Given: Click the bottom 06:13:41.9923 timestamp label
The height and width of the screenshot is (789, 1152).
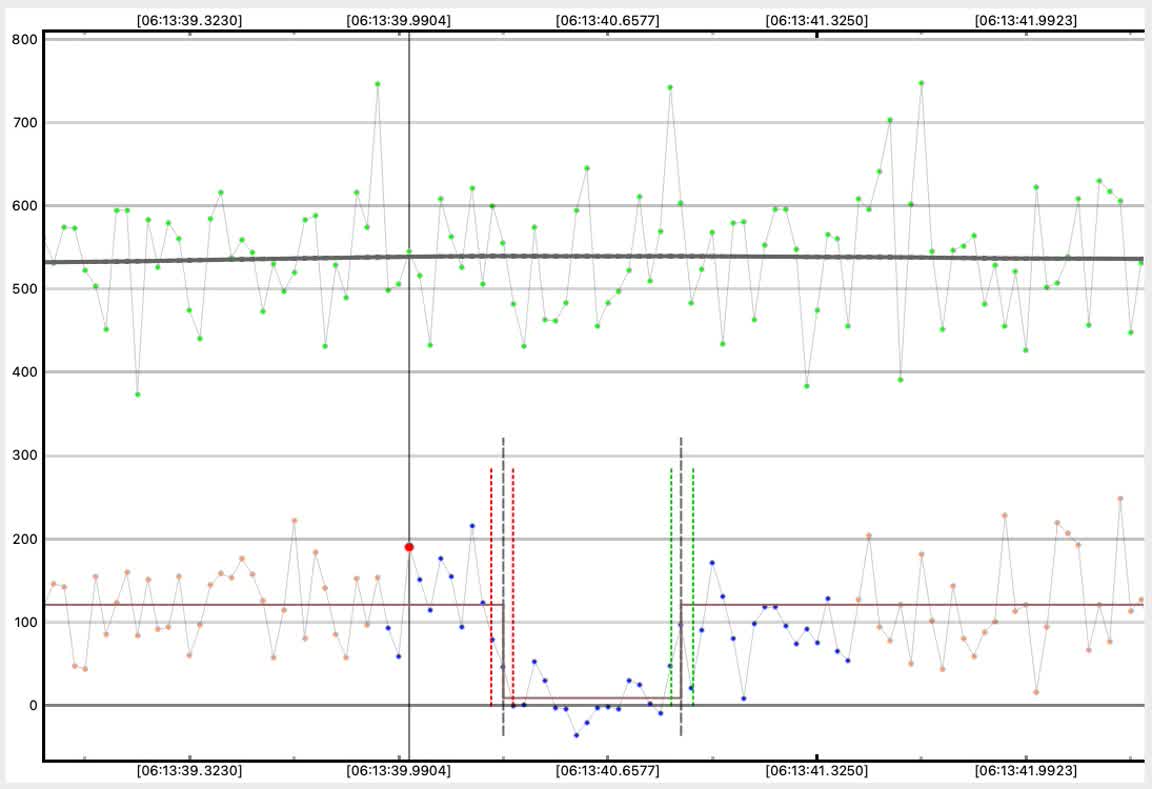Looking at the screenshot, I should click(1027, 771).
